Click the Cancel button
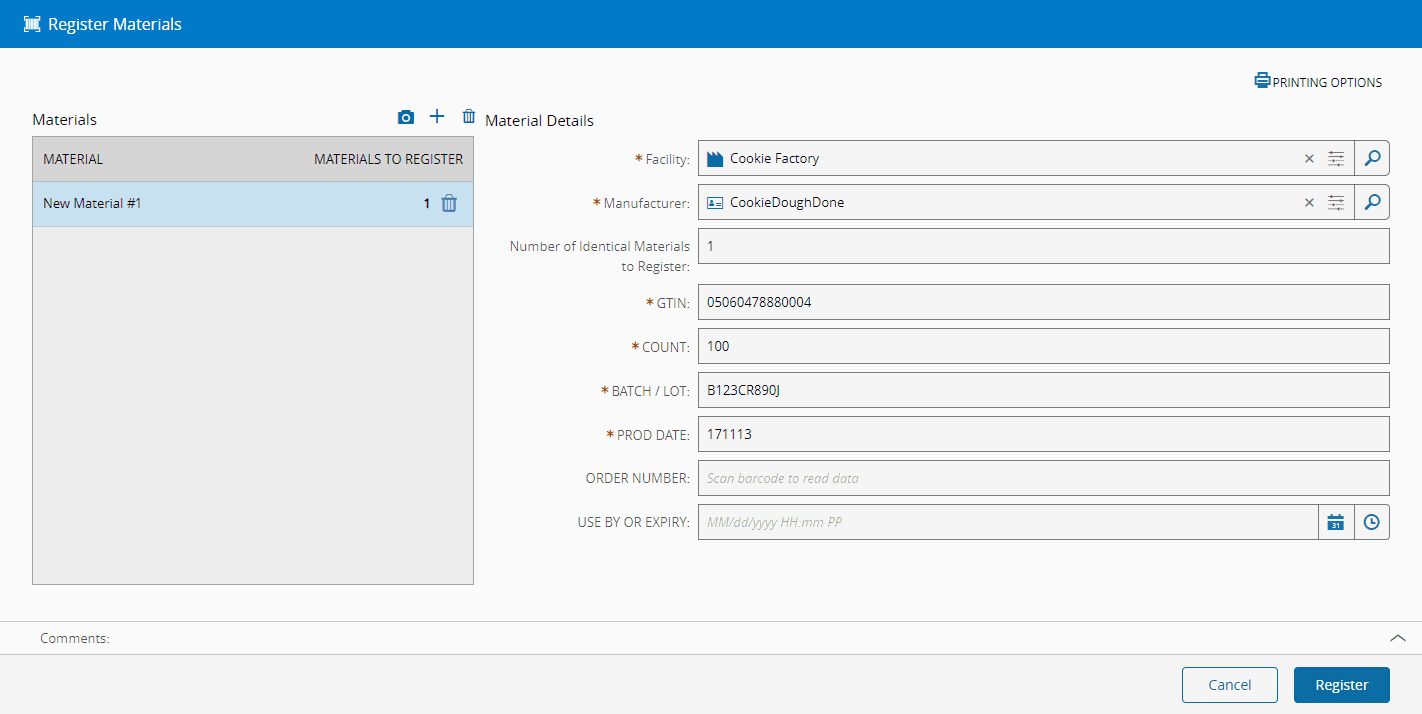1422x714 pixels. point(1229,685)
